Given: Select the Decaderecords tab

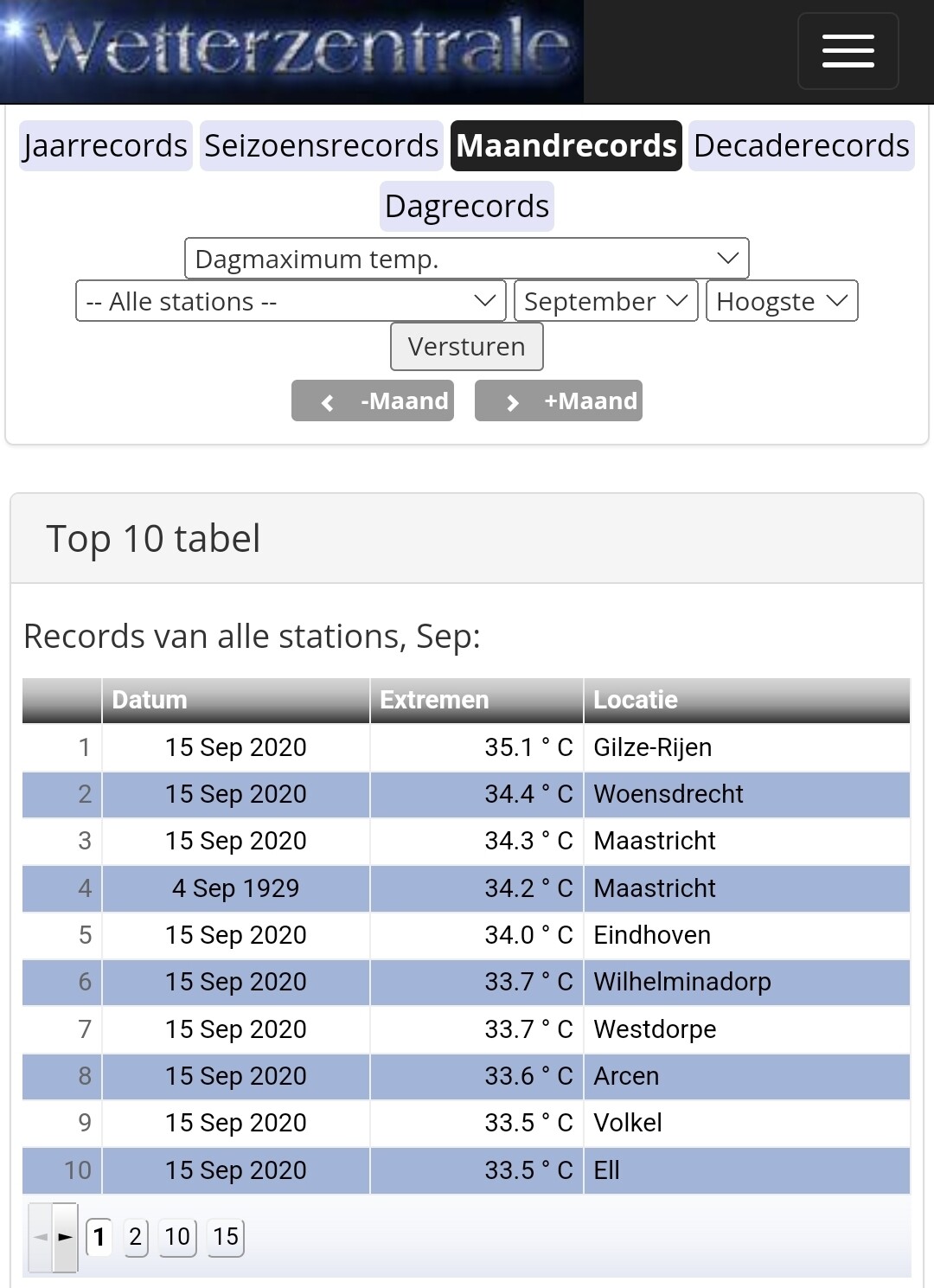Looking at the screenshot, I should coord(801,145).
